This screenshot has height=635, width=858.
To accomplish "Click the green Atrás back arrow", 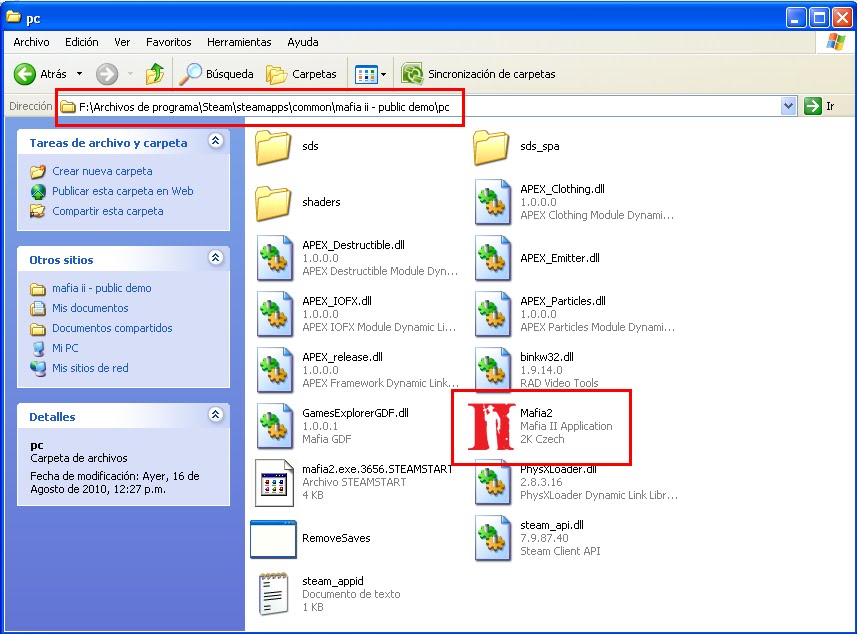I will tap(25, 74).
